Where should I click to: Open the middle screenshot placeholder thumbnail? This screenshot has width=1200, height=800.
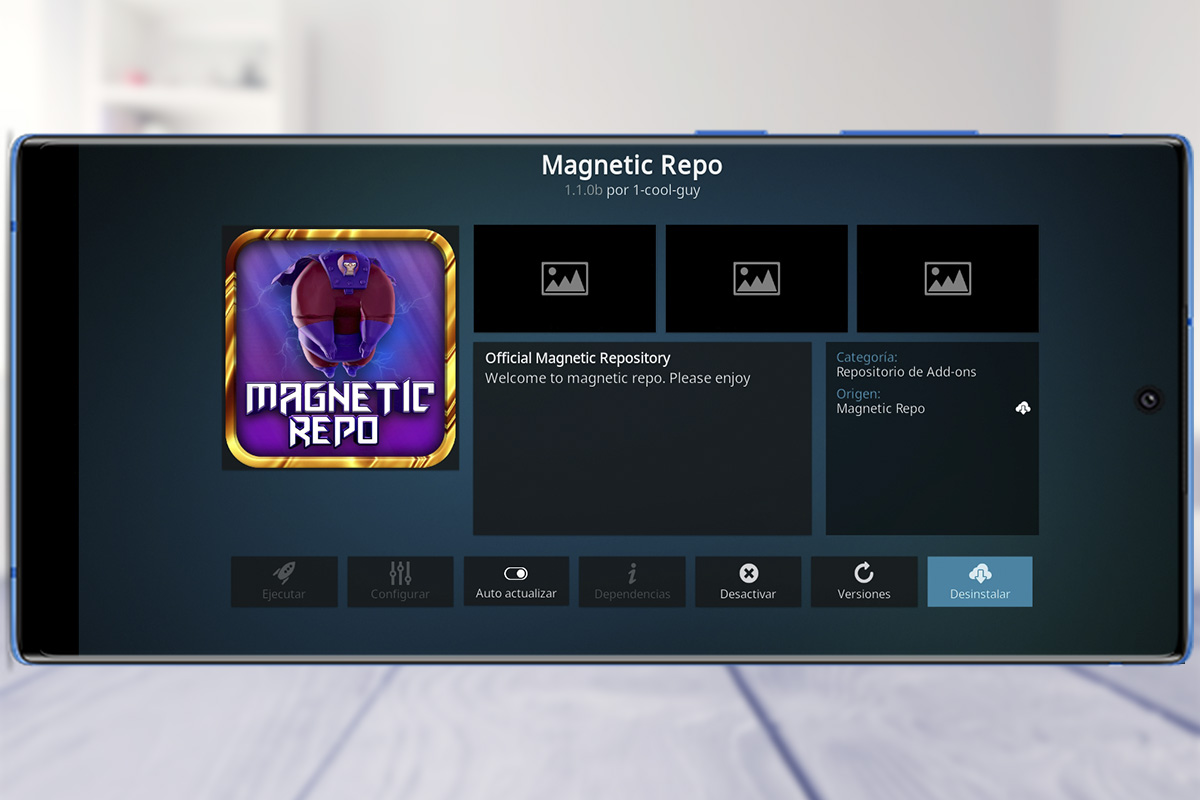[x=756, y=278]
